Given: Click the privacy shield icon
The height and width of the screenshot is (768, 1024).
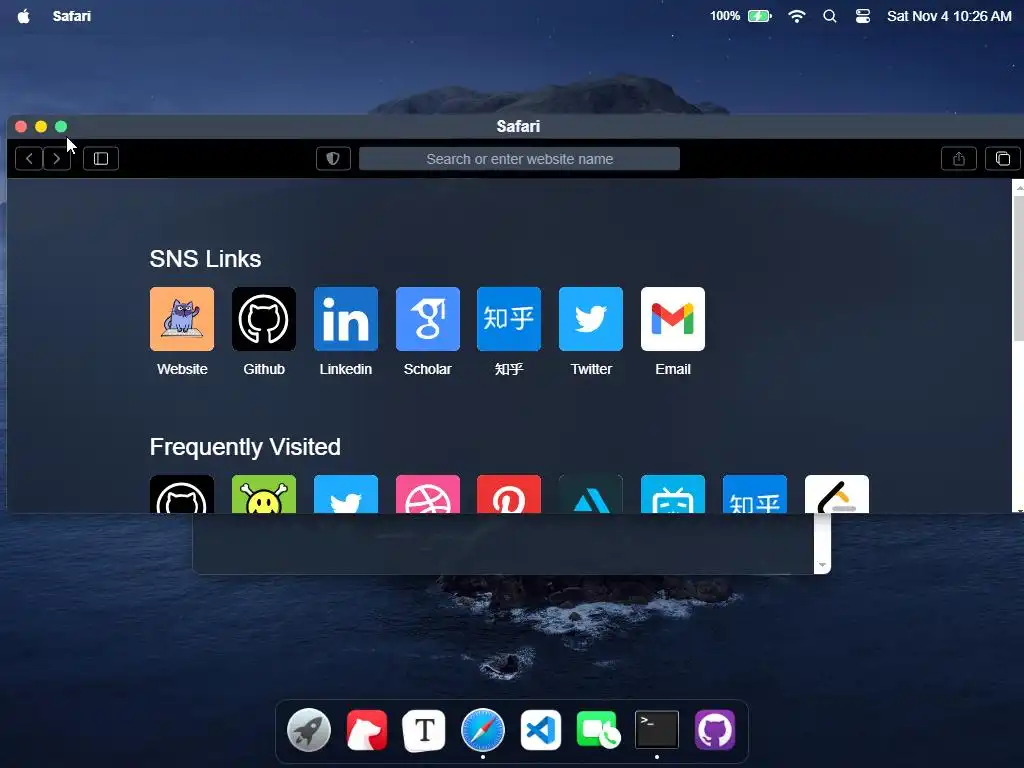Looking at the screenshot, I should pyautogui.click(x=333, y=159).
